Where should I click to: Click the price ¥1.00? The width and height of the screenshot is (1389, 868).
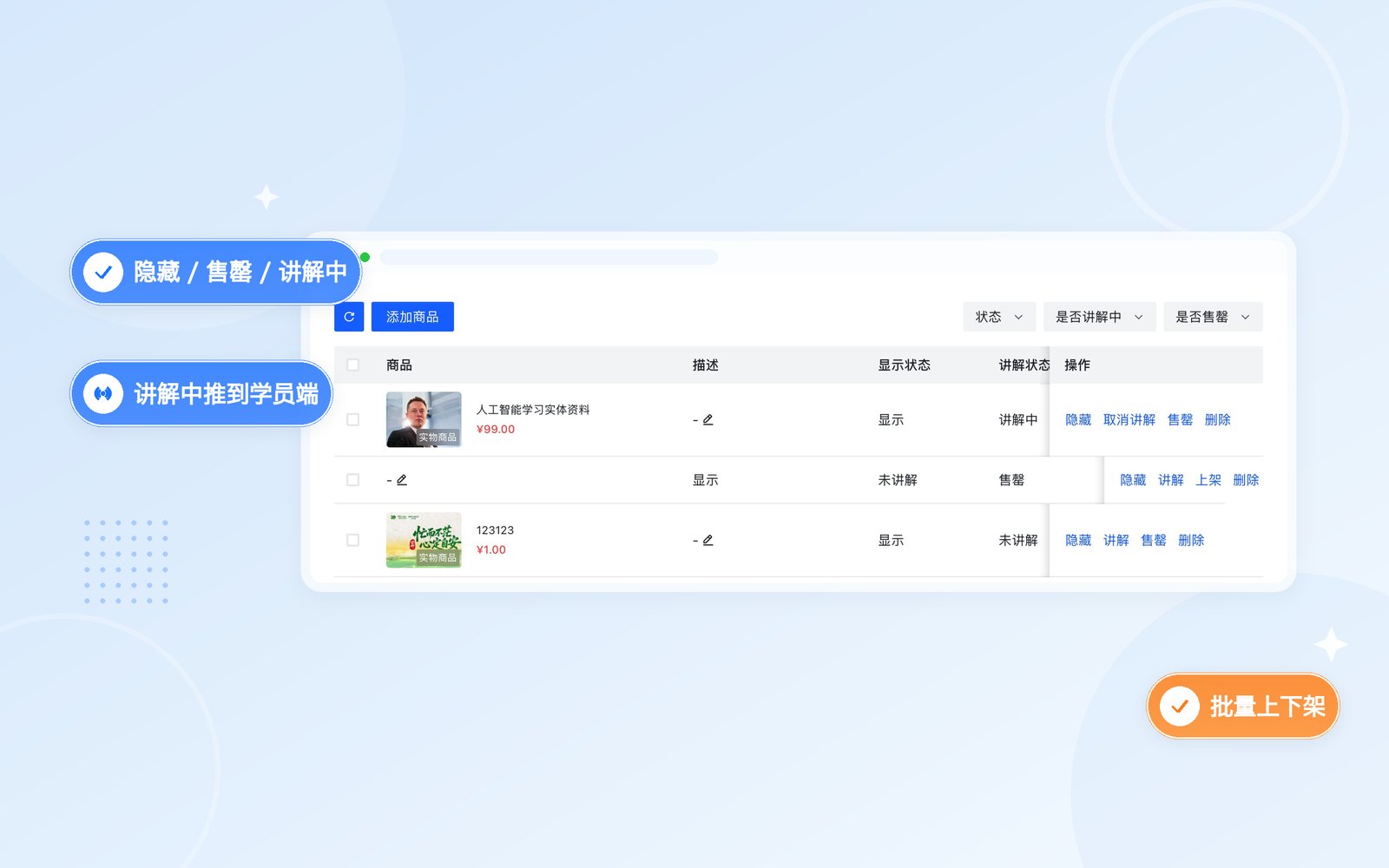(x=491, y=549)
